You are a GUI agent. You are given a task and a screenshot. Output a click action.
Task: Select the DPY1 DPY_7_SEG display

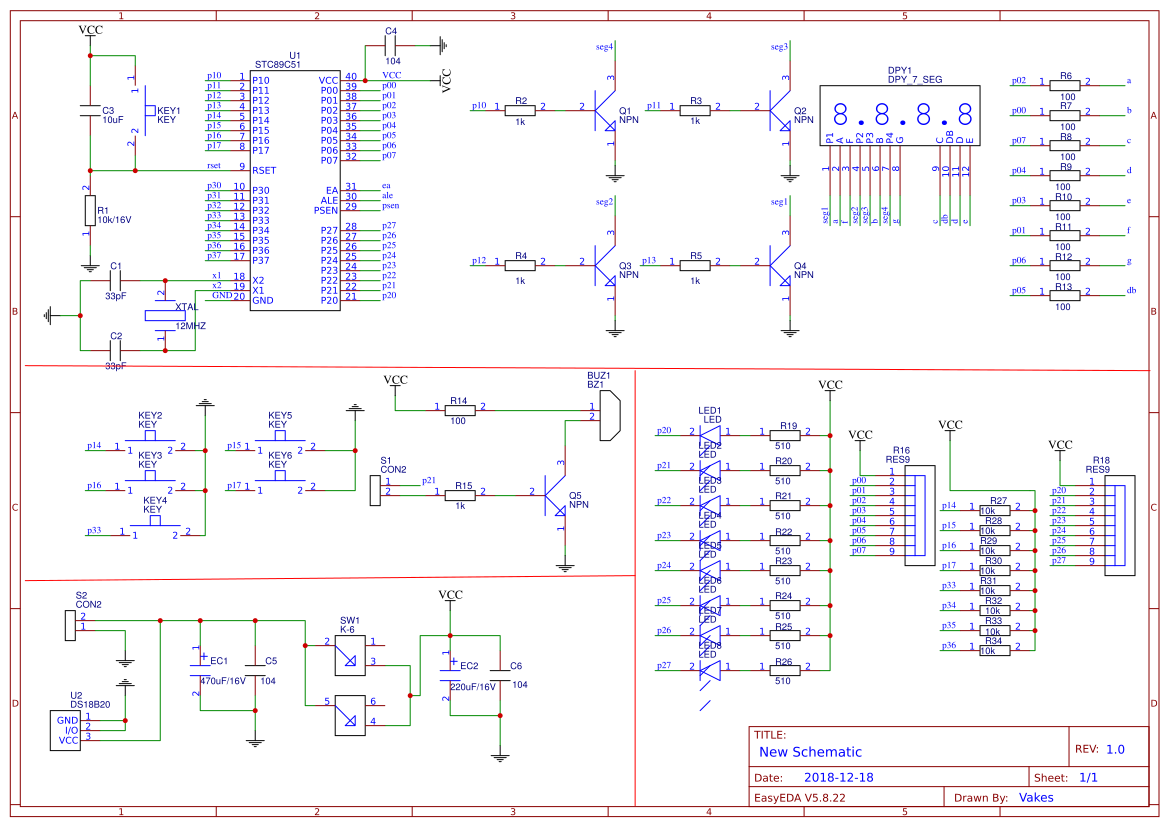click(900, 115)
